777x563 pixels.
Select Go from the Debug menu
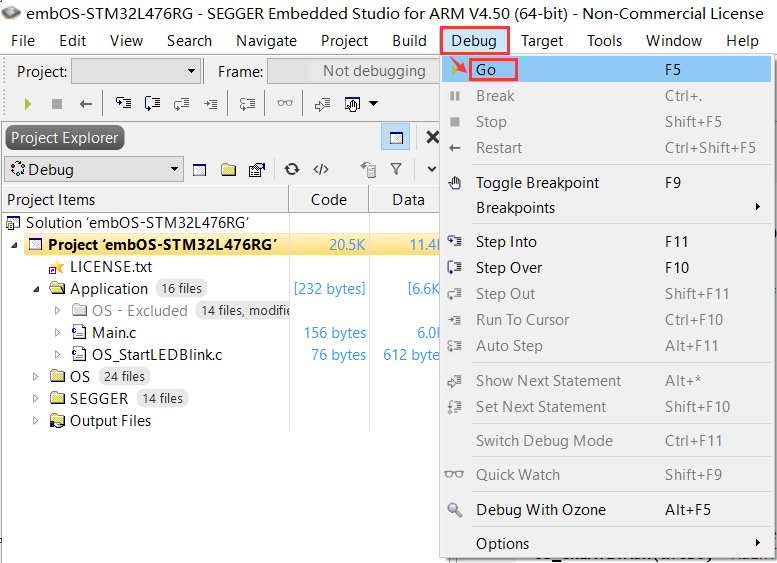pyautogui.click(x=607, y=69)
